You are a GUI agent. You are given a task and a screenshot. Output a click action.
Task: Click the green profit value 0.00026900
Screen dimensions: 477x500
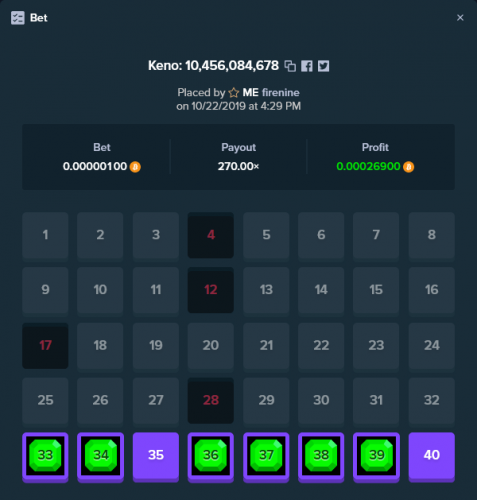tap(368, 166)
